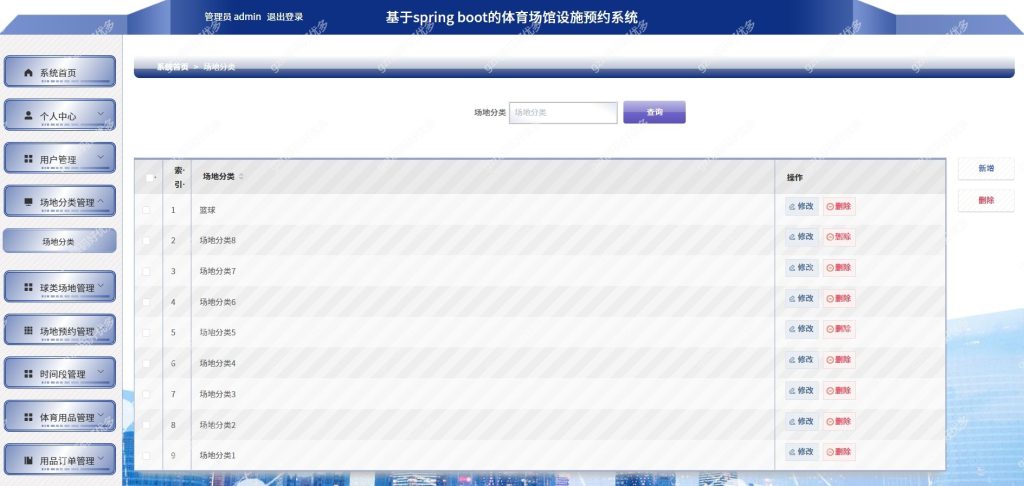The width and height of the screenshot is (1024, 486).
Task: Click the grid icon beside 体育用品管理
Action: tap(28, 417)
